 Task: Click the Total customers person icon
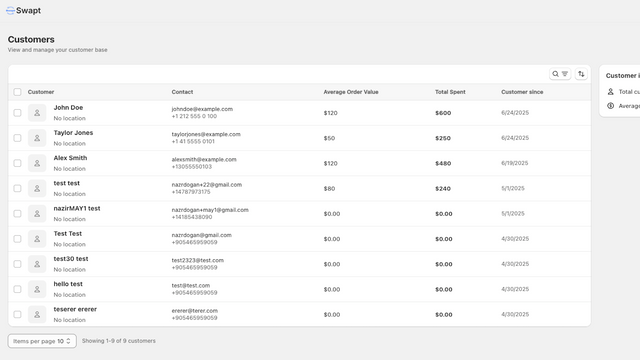coord(611,92)
